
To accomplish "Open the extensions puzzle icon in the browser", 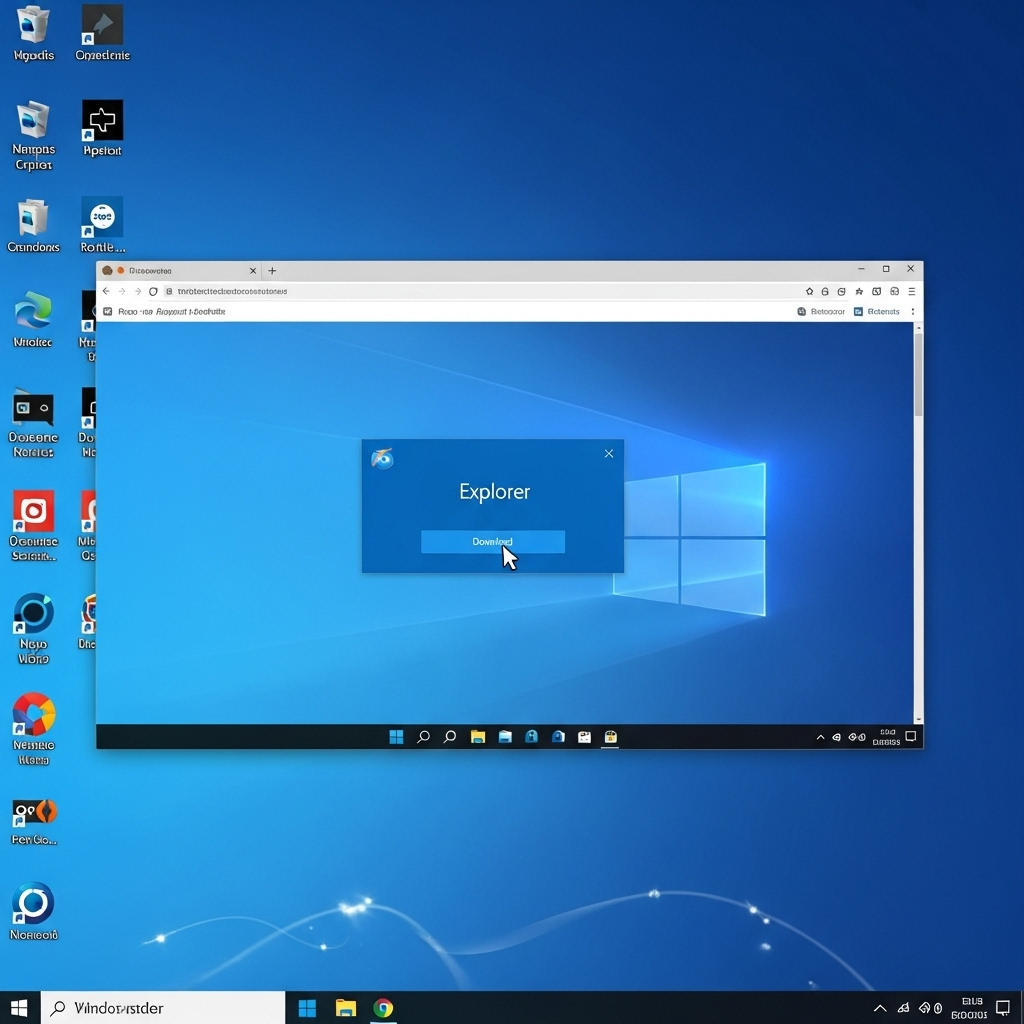I will pos(877,291).
